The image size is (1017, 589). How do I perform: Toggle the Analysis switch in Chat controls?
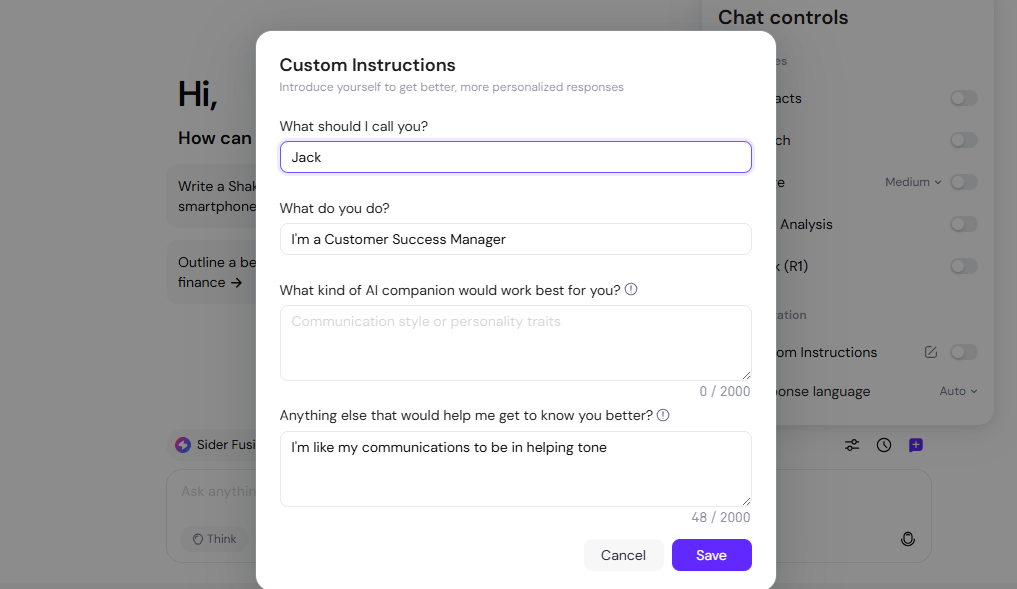tap(964, 224)
